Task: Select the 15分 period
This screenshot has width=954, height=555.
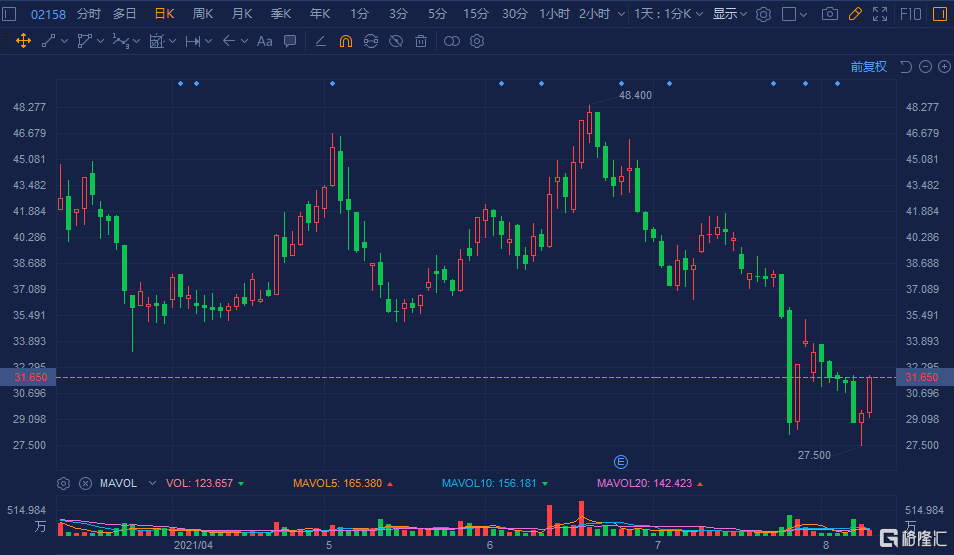Action: 476,13
